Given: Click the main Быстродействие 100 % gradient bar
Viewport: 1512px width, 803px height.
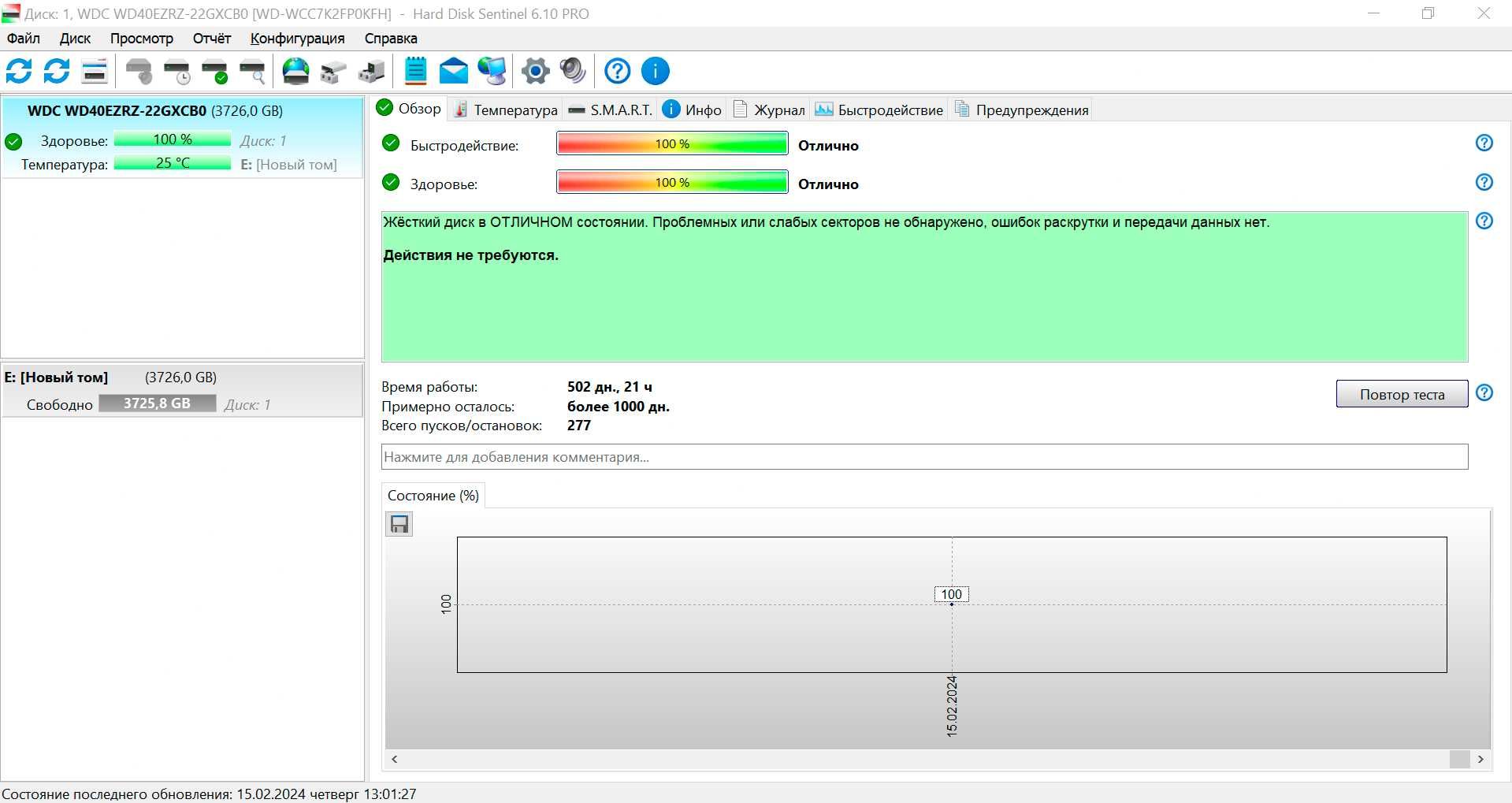Looking at the screenshot, I should click(x=672, y=143).
